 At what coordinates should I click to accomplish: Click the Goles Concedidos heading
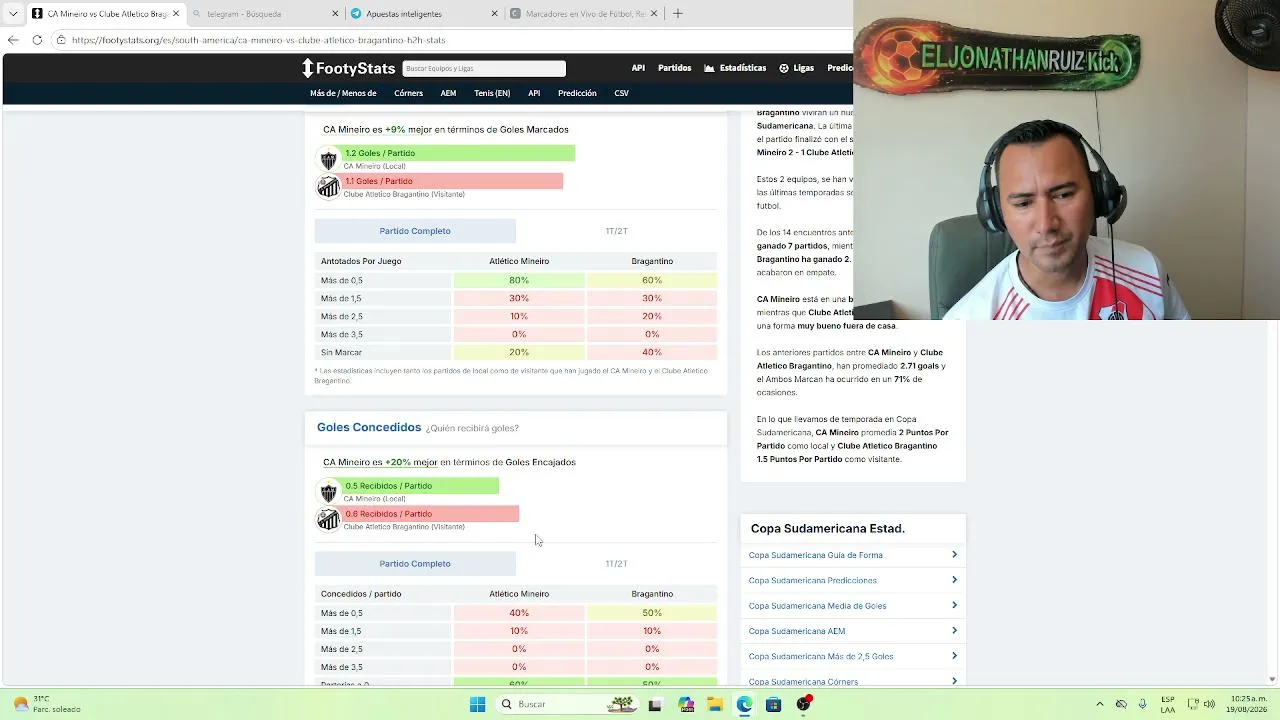369,427
